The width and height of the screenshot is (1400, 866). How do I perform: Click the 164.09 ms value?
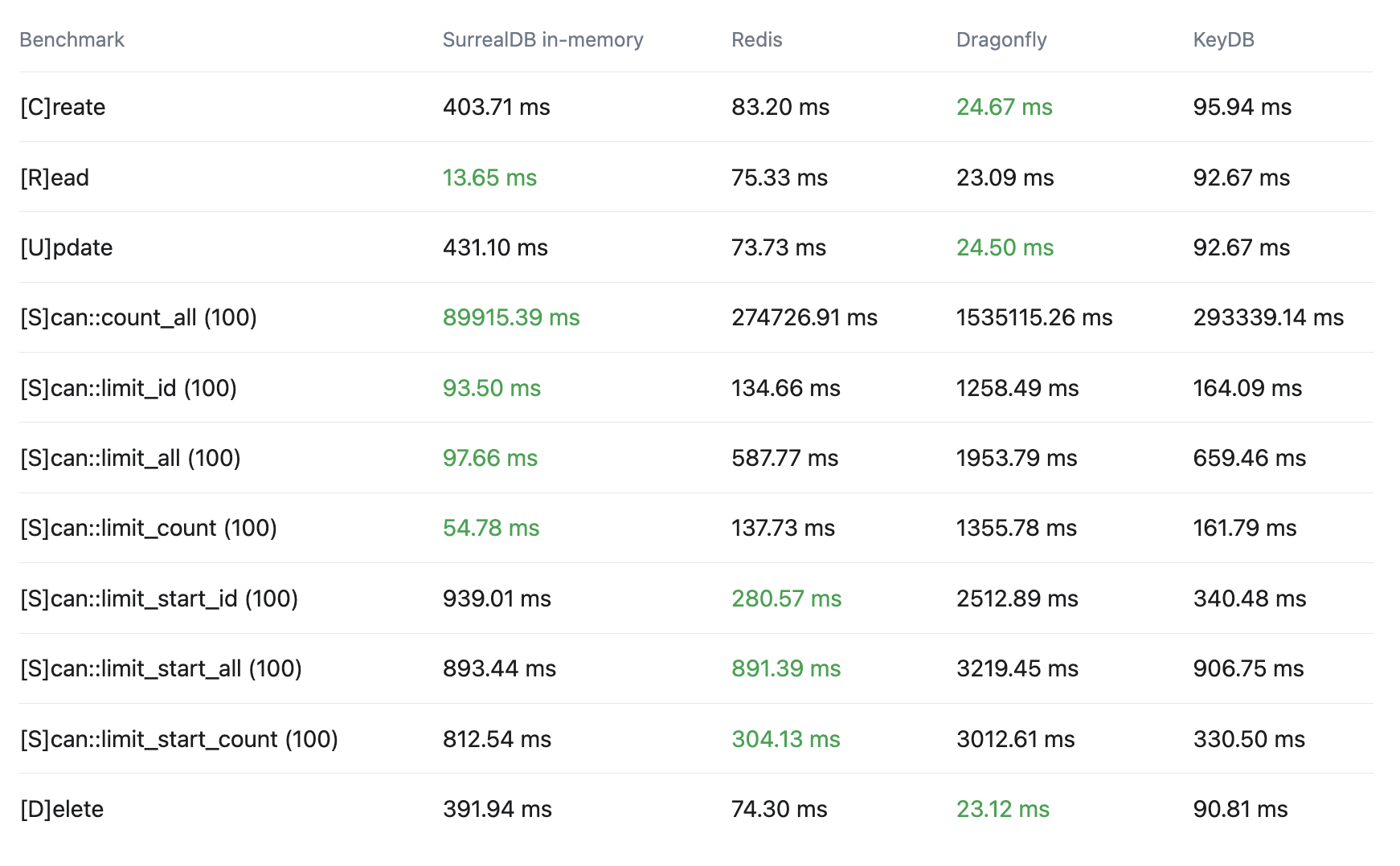coord(1247,388)
